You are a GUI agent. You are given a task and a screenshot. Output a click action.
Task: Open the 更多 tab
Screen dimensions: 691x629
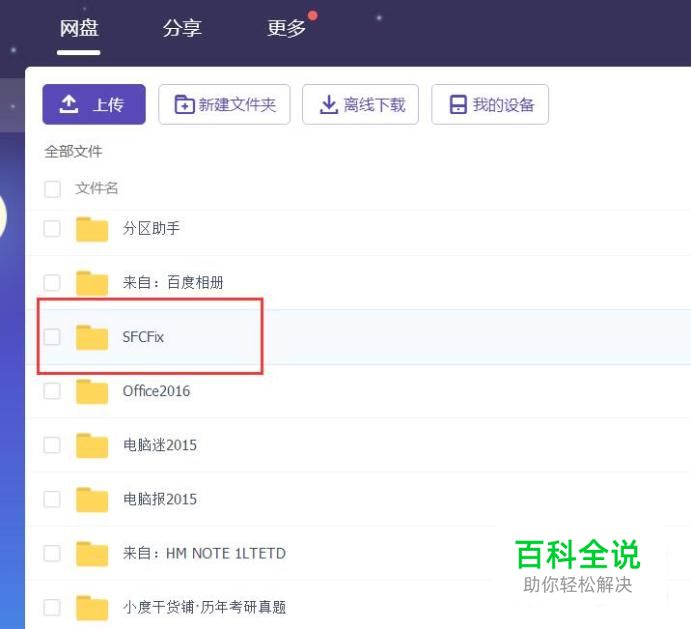(286, 29)
